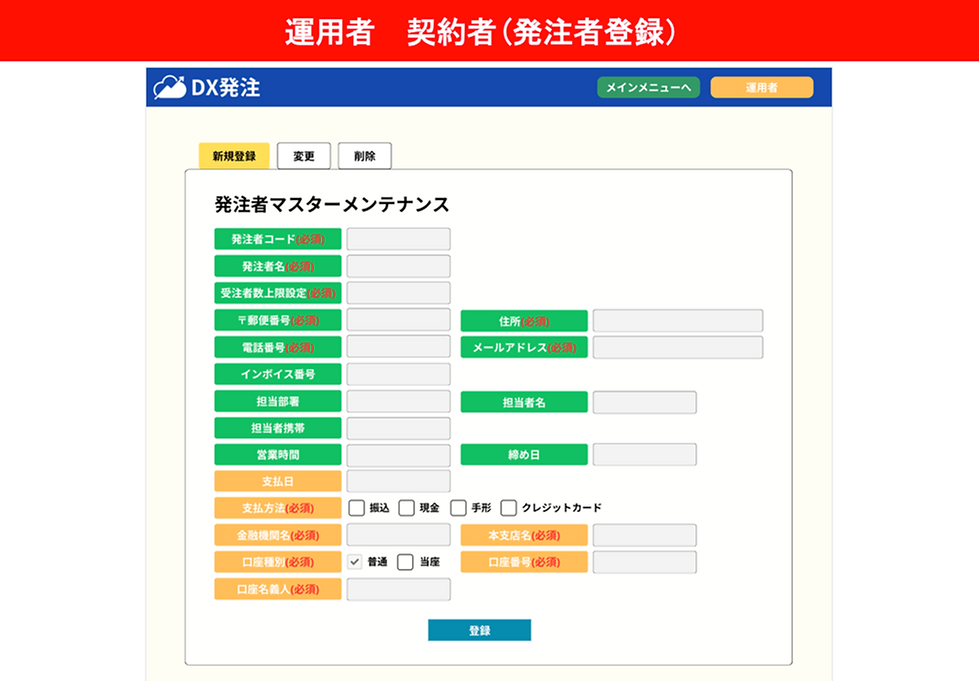
Task: Click the 締め日 green label
Action: click(x=524, y=455)
